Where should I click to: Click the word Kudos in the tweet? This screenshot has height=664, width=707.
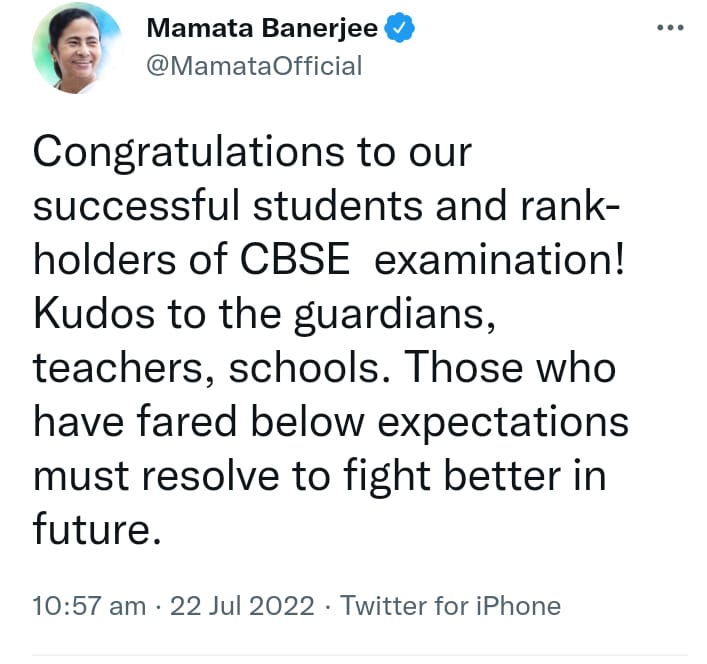94,313
